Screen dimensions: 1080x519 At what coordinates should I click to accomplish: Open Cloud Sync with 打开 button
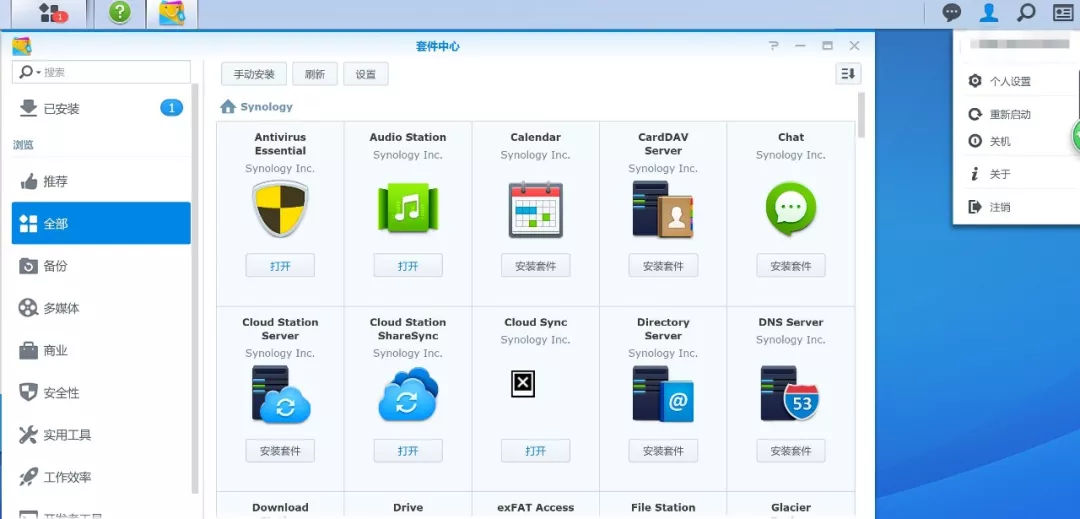535,451
